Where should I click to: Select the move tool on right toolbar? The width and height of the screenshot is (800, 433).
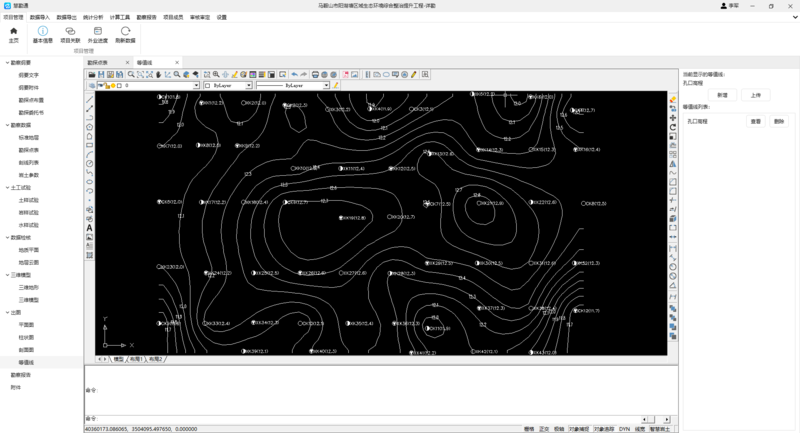tap(673, 118)
